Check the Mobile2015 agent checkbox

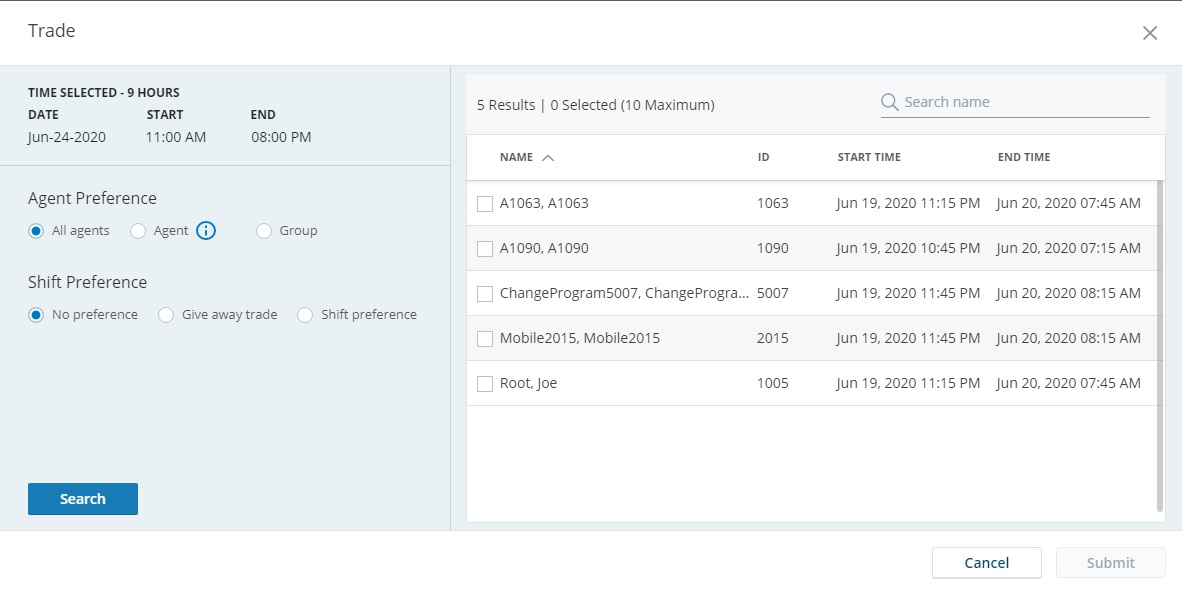pyautogui.click(x=485, y=339)
